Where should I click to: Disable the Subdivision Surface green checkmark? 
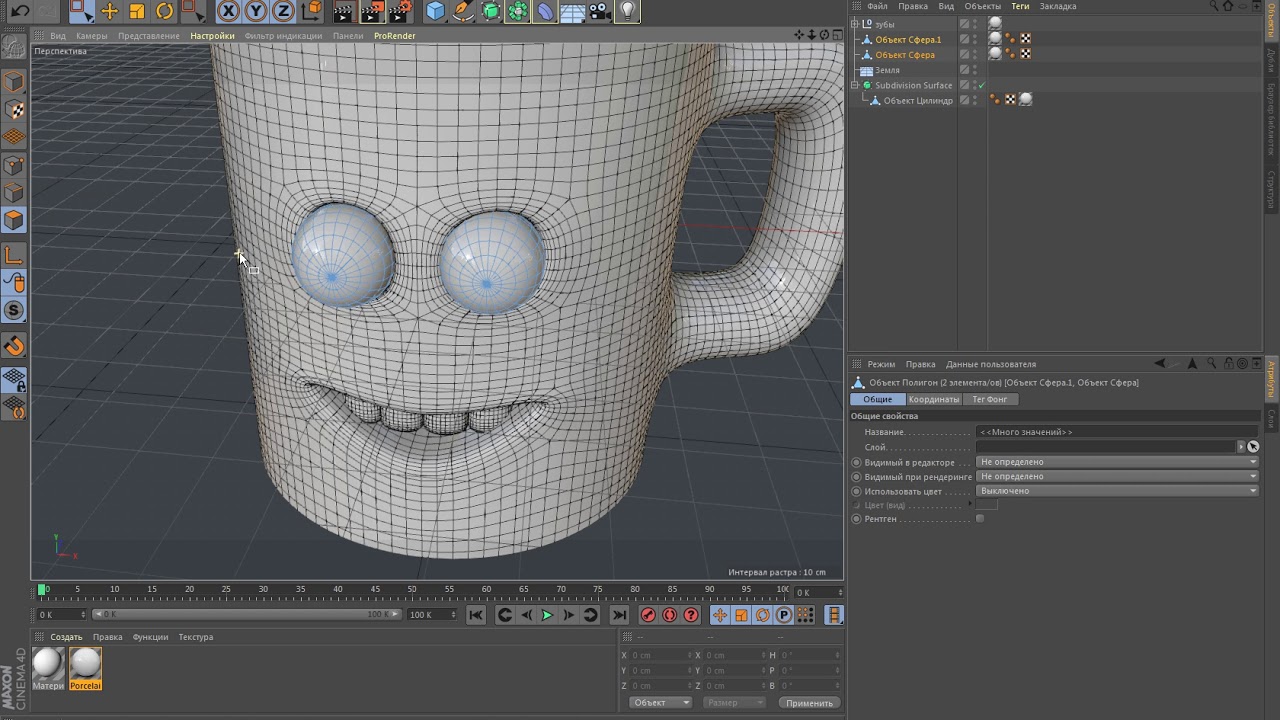click(981, 85)
